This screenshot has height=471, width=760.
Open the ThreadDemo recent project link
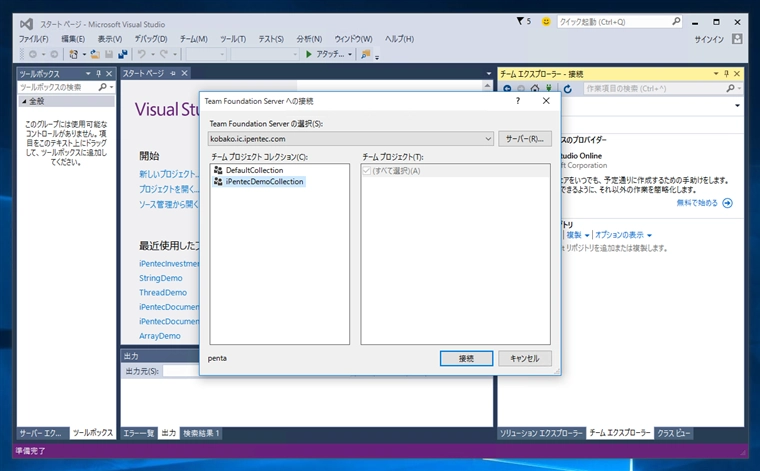click(163, 293)
